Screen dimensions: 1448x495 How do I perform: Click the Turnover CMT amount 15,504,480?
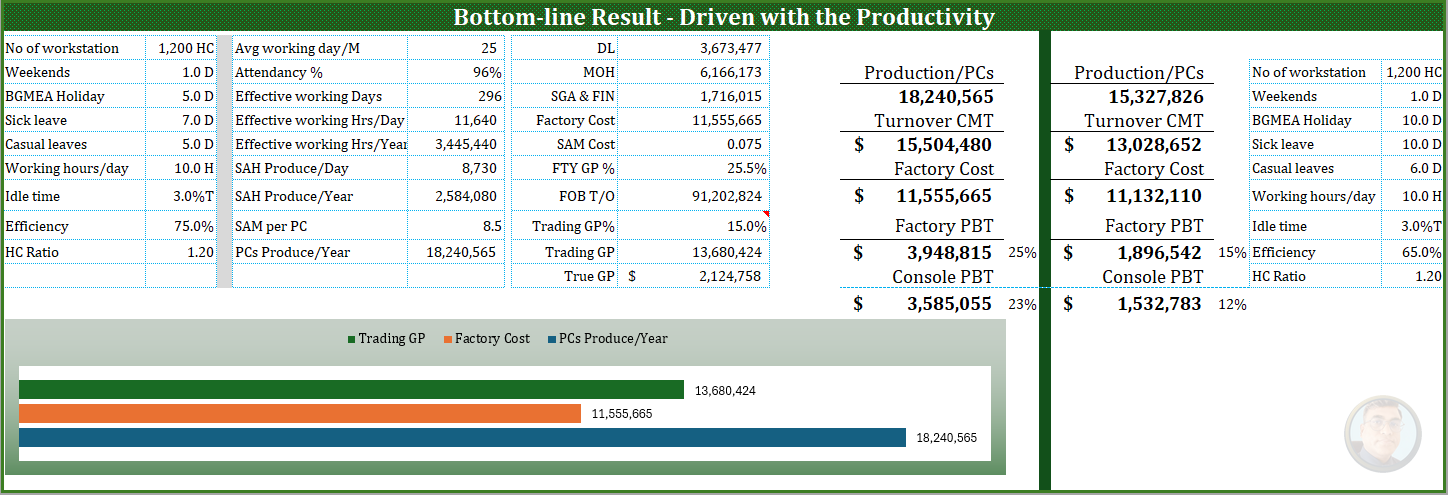[945, 145]
